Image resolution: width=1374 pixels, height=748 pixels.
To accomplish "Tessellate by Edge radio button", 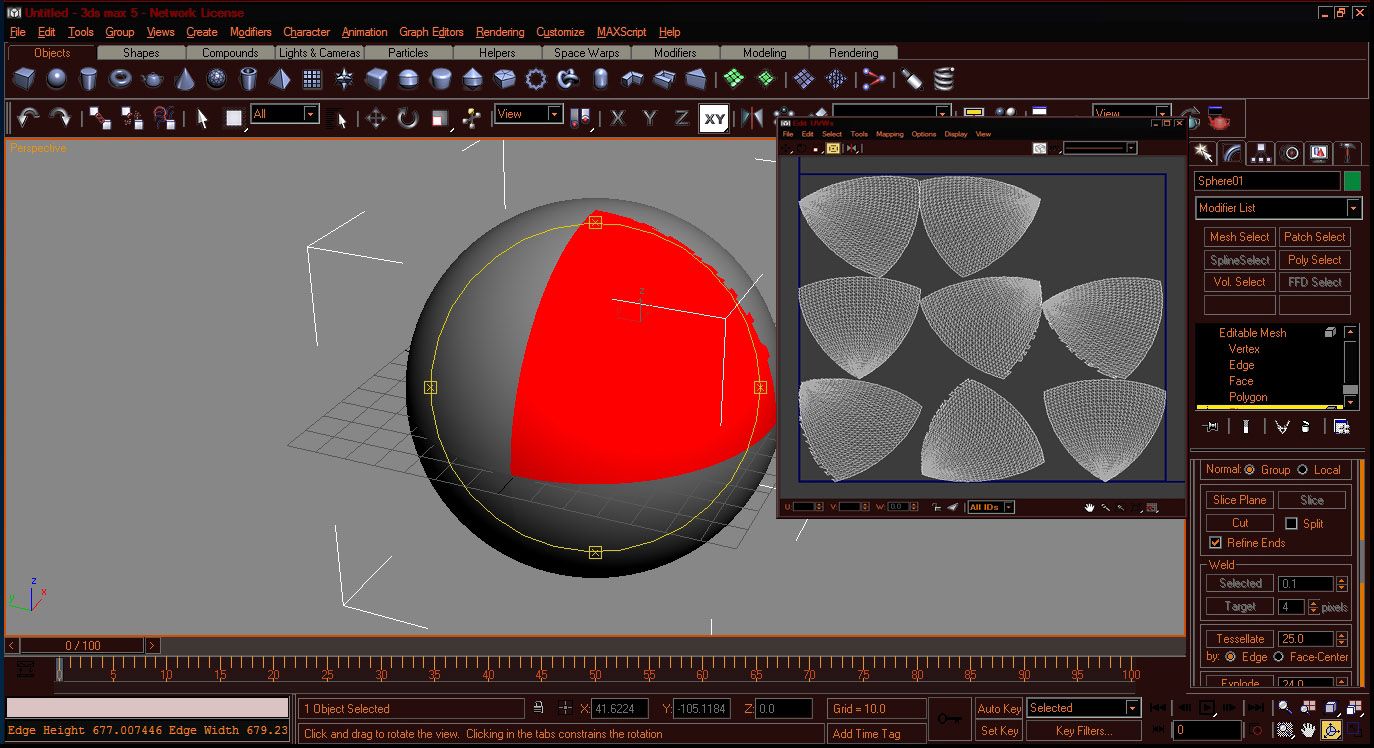I will click(1230, 657).
